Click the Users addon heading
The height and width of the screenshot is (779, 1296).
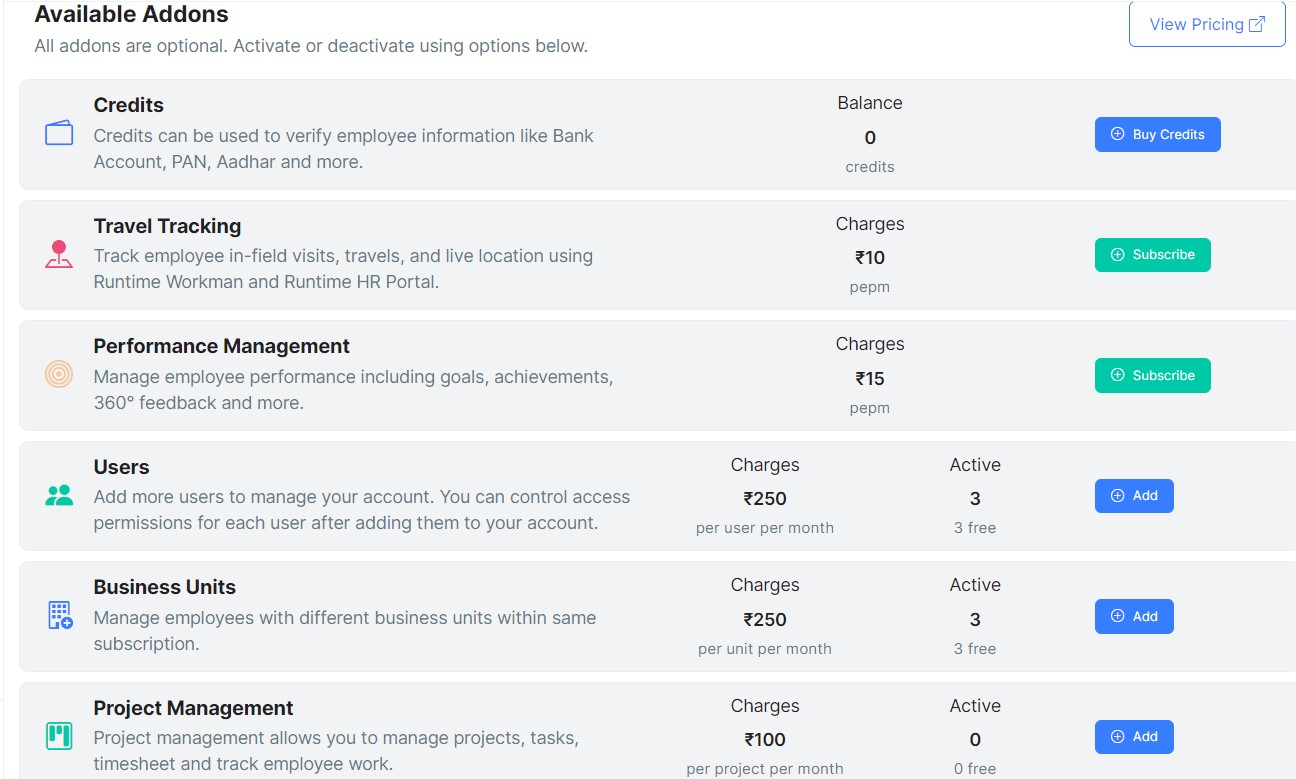pos(121,467)
